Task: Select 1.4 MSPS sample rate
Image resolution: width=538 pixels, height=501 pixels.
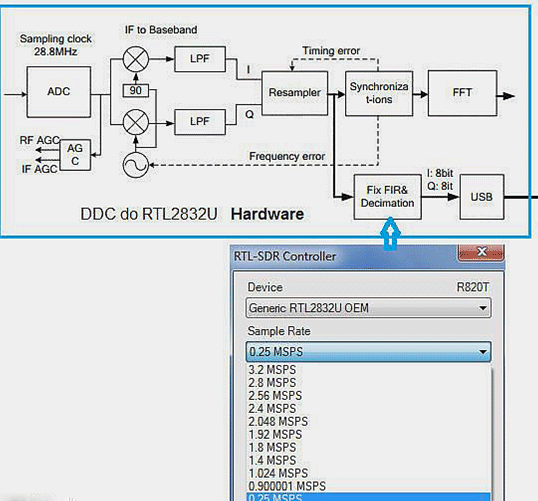Action: click(272, 461)
